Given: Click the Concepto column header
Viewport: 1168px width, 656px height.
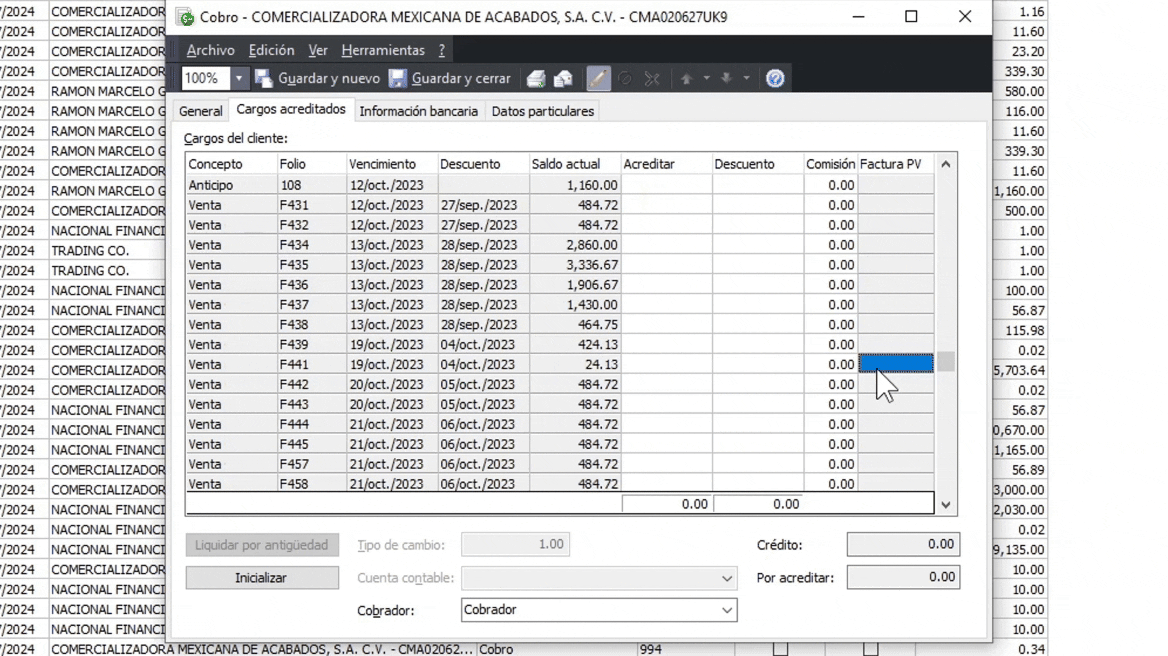Looking at the screenshot, I should click(231, 164).
